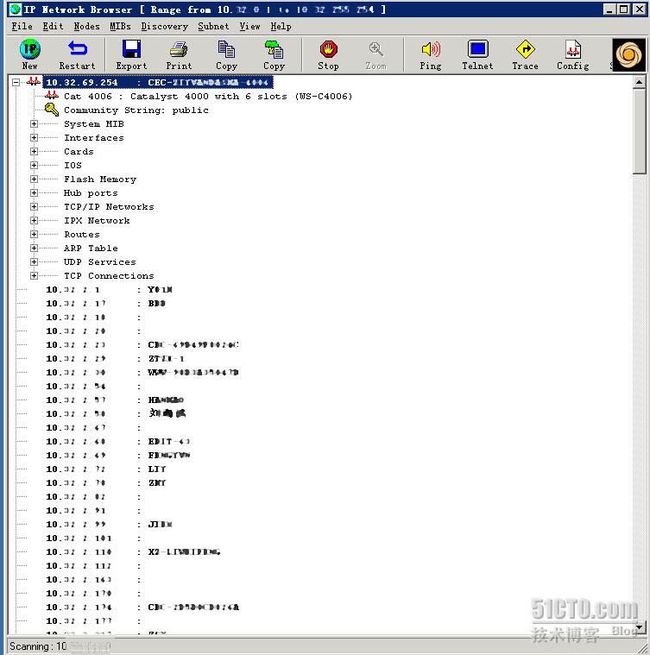Stop the network scan

click(x=328, y=49)
